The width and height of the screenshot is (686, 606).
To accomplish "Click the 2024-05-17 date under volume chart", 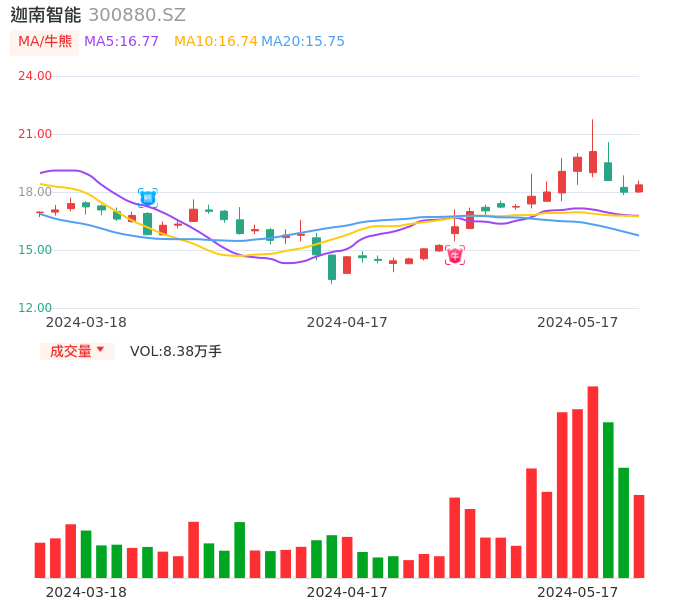I will (578, 592).
